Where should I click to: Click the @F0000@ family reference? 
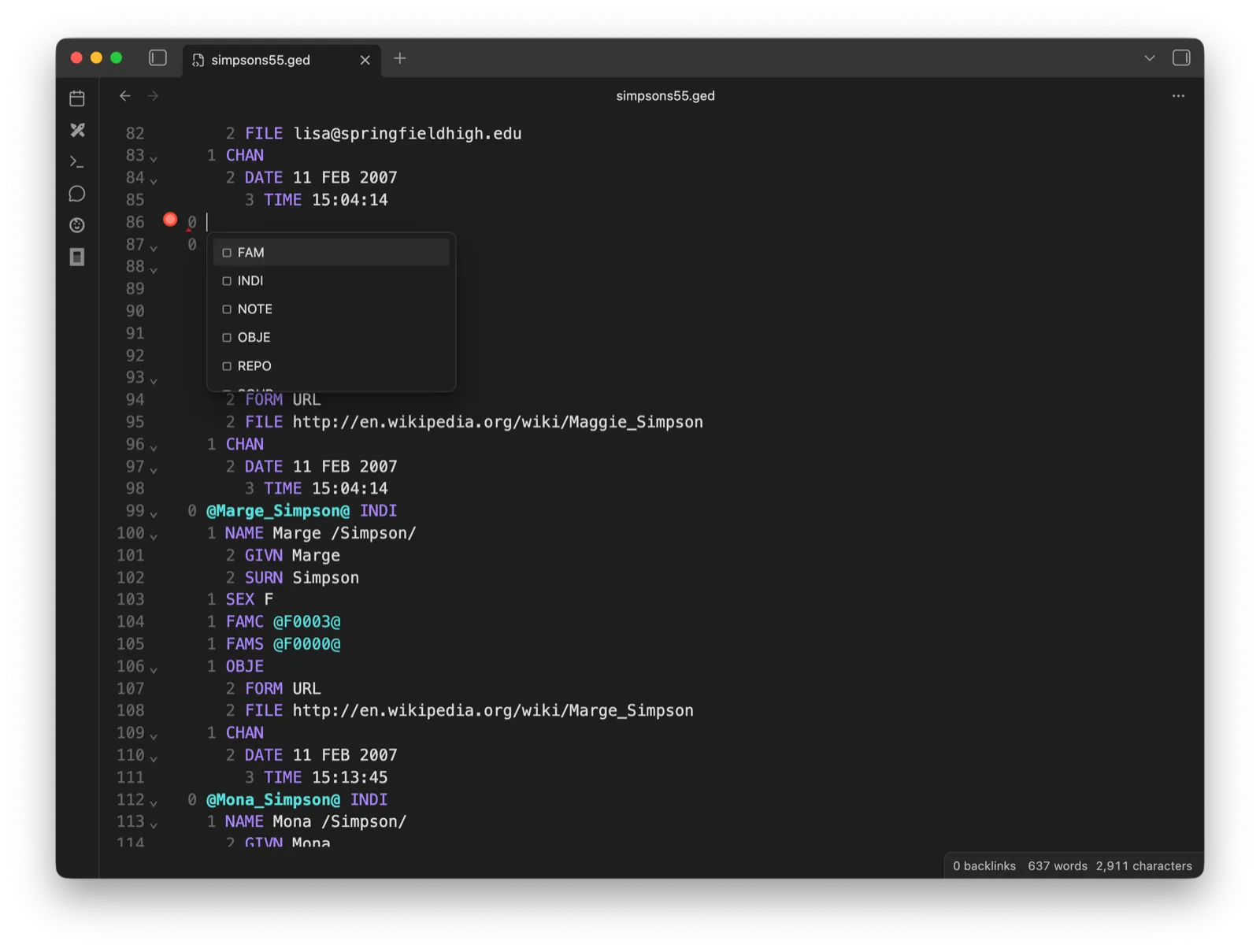click(x=307, y=644)
